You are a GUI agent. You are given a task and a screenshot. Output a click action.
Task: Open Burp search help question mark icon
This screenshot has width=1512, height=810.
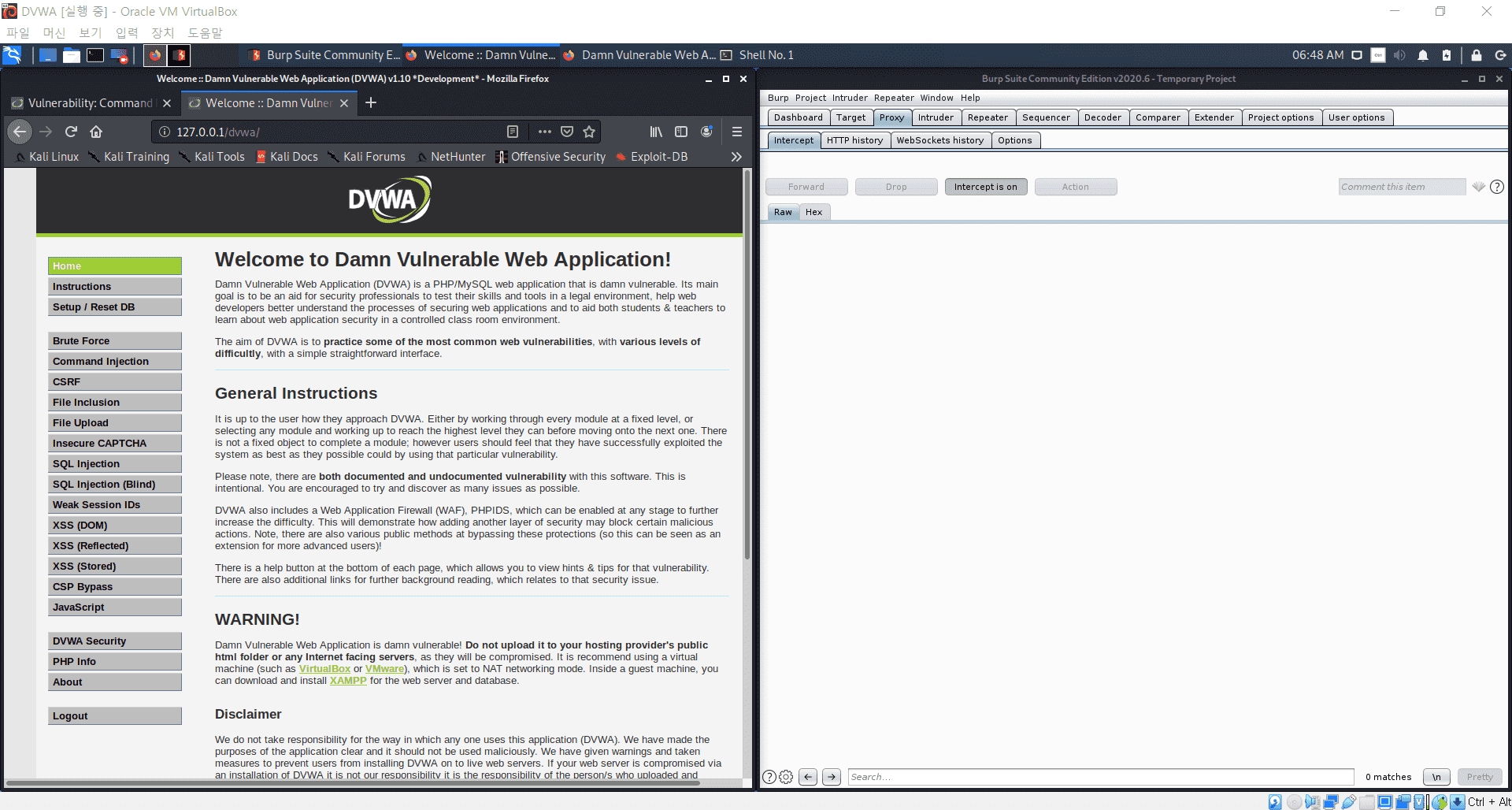point(769,777)
